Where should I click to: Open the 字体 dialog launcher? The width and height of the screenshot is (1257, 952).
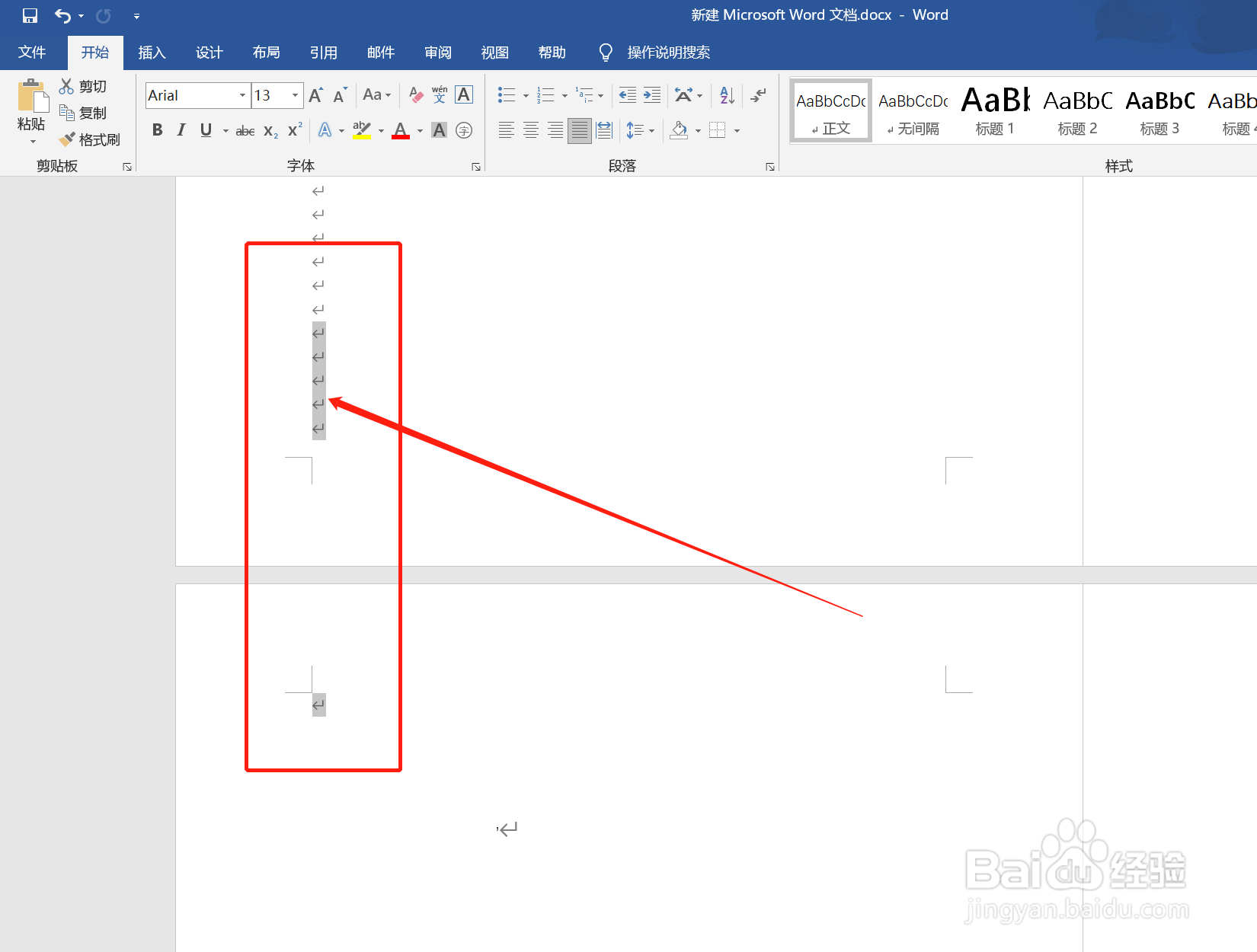pyautogui.click(x=476, y=167)
